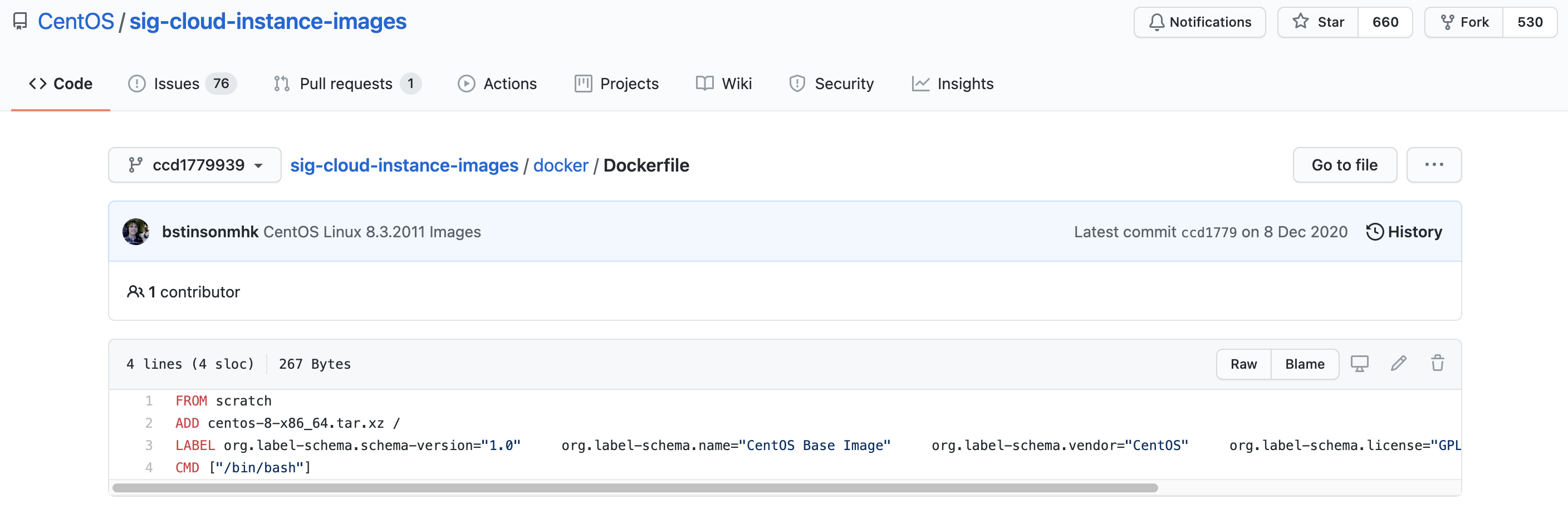1568x518 pixels.
Task: Click the Fork button
Action: pyautogui.click(x=1464, y=22)
